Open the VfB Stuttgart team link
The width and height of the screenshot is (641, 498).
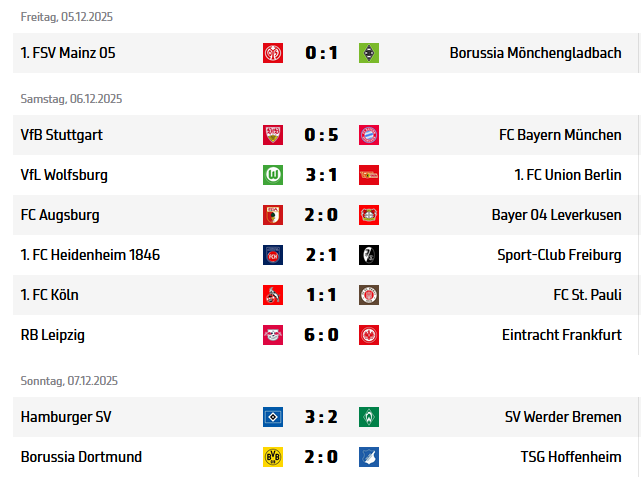(x=62, y=135)
